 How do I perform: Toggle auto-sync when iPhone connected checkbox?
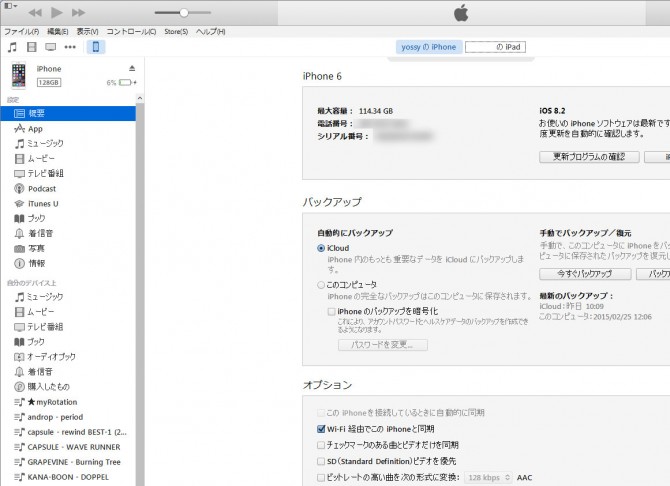pos(321,412)
